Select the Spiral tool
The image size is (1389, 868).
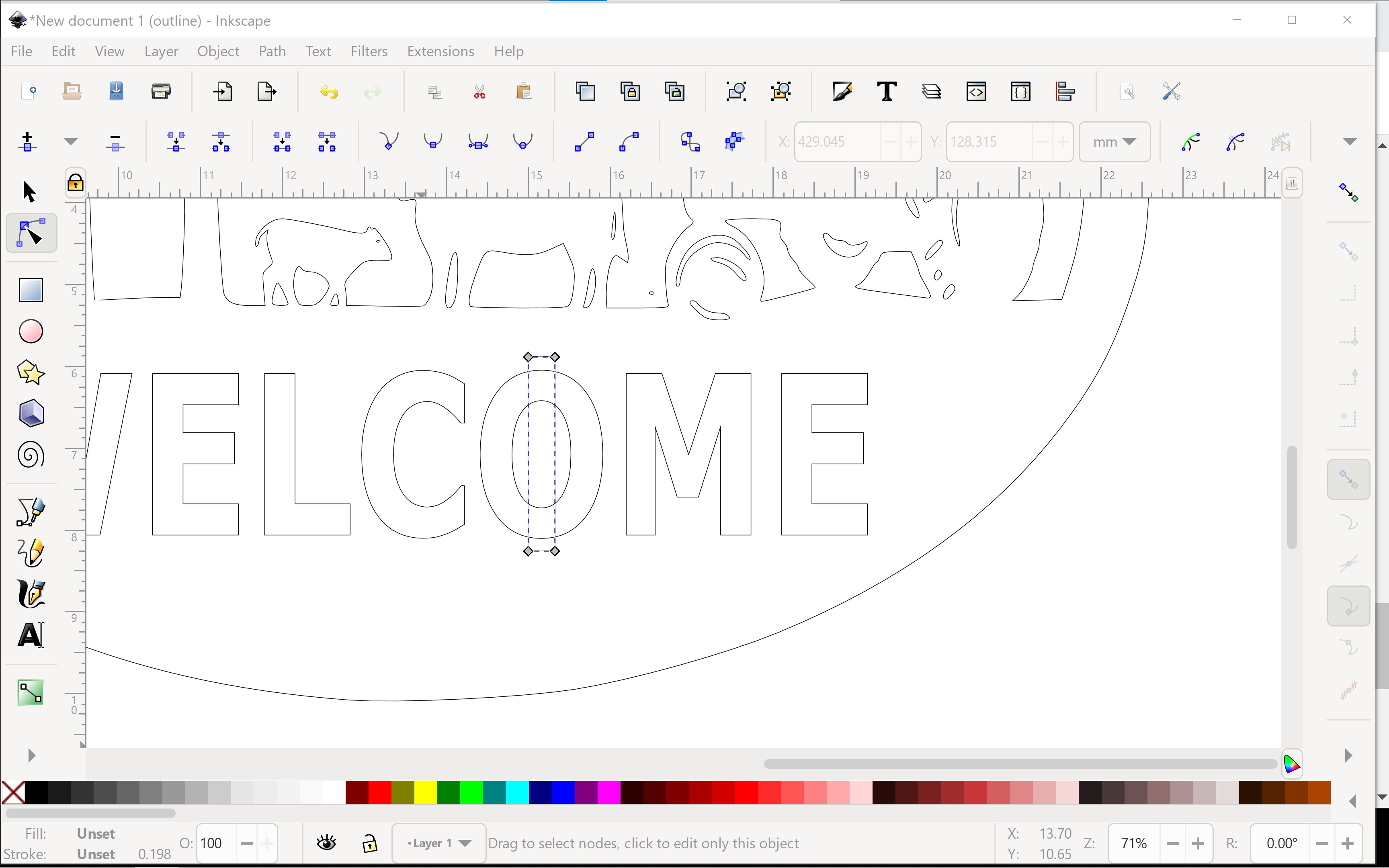click(31, 455)
